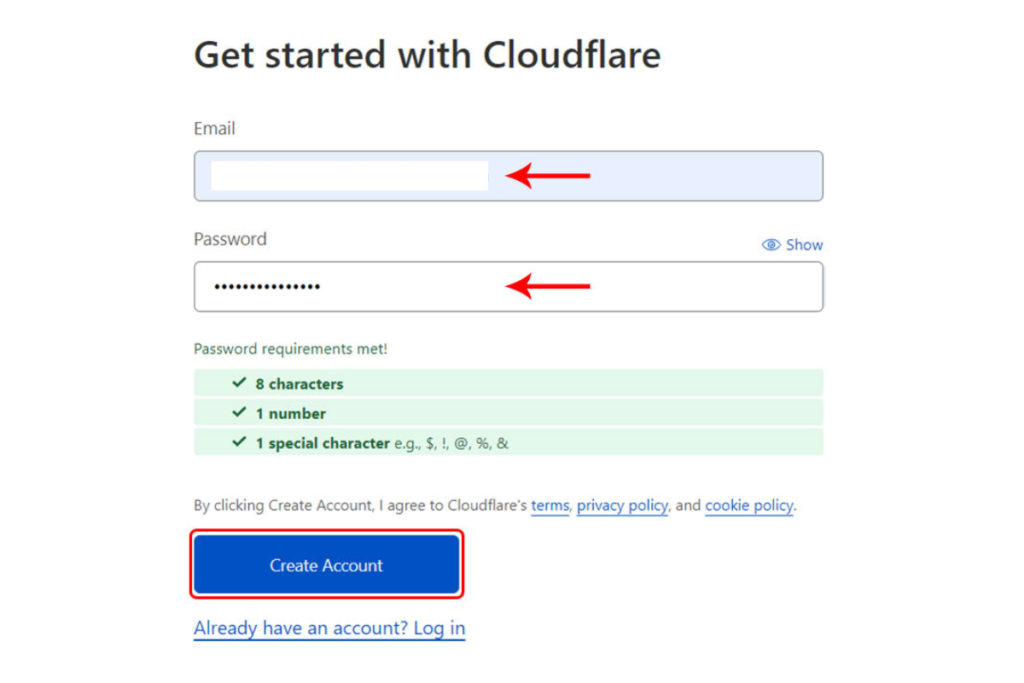Open the cookie policy link
Screen dimensions: 1024x683
click(x=749, y=505)
